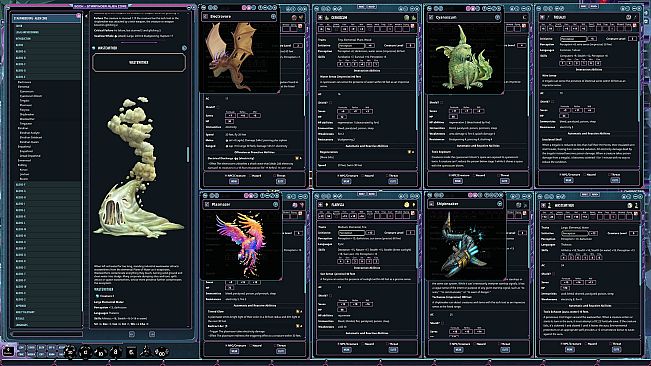Click the round icon in Plasmasoar image title
Image resolution: width=651 pixels, height=366 pixels.
click(x=275, y=204)
